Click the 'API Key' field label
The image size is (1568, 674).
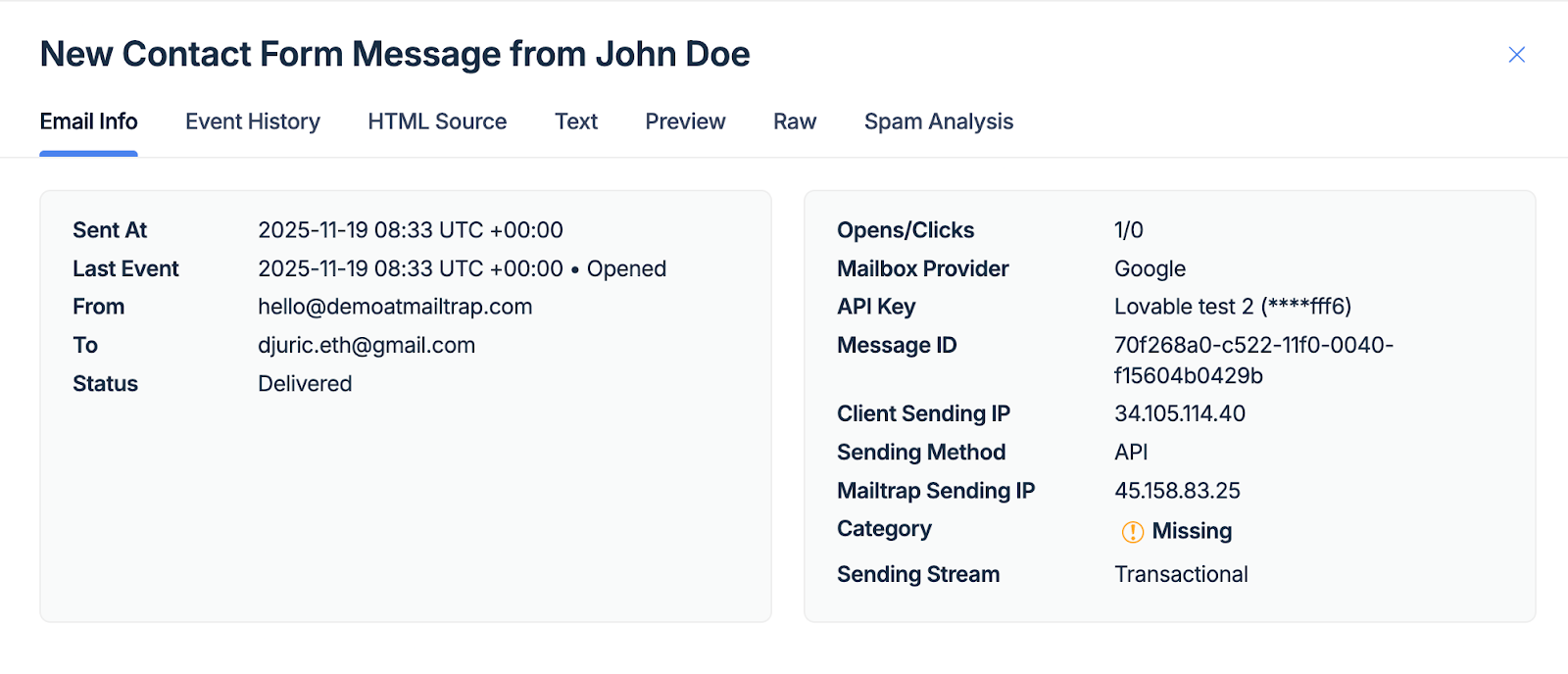pyautogui.click(x=876, y=307)
